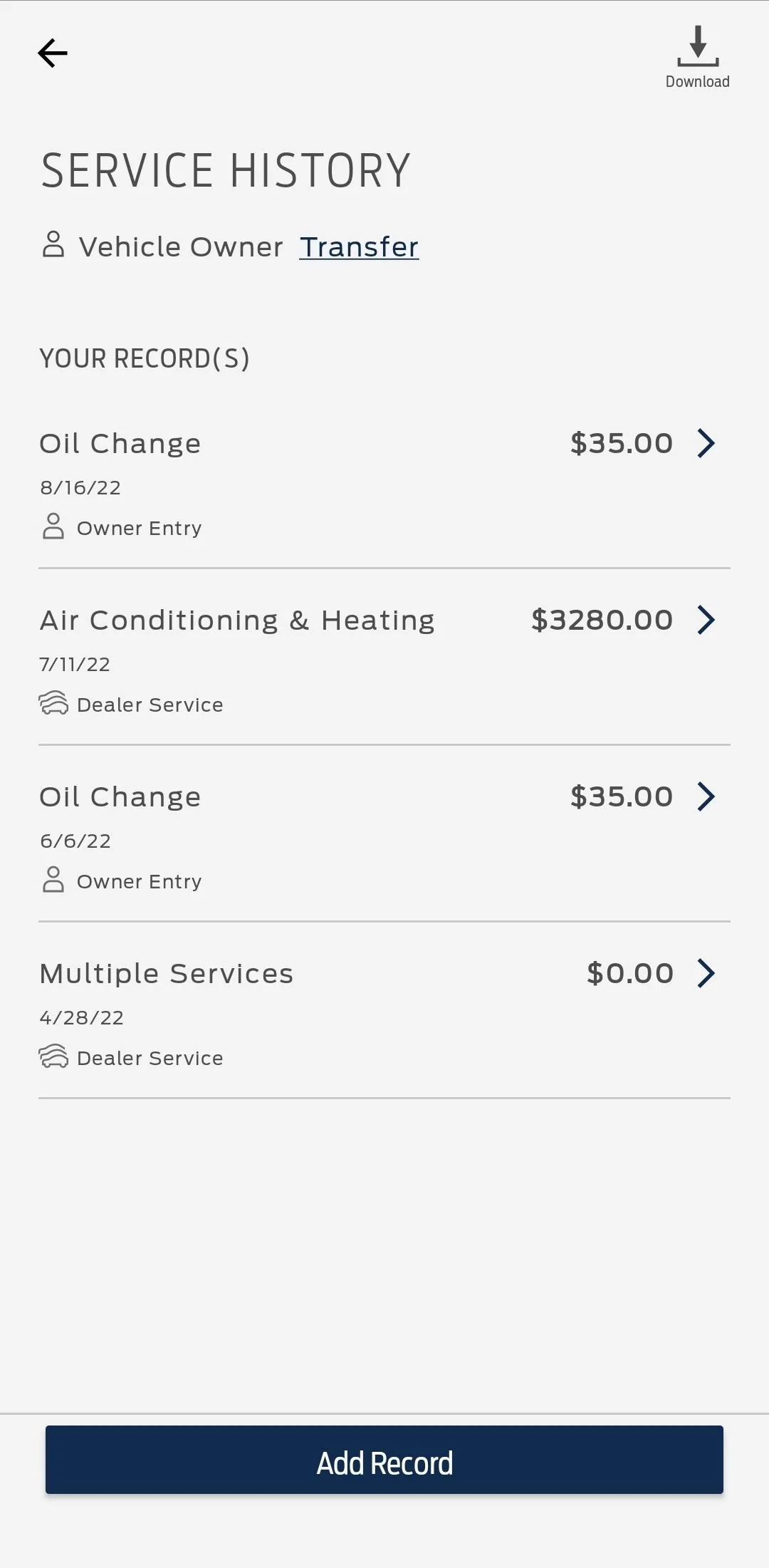Expand the Air Conditioning & Heating chevron
The height and width of the screenshot is (1568, 769).
706,620
